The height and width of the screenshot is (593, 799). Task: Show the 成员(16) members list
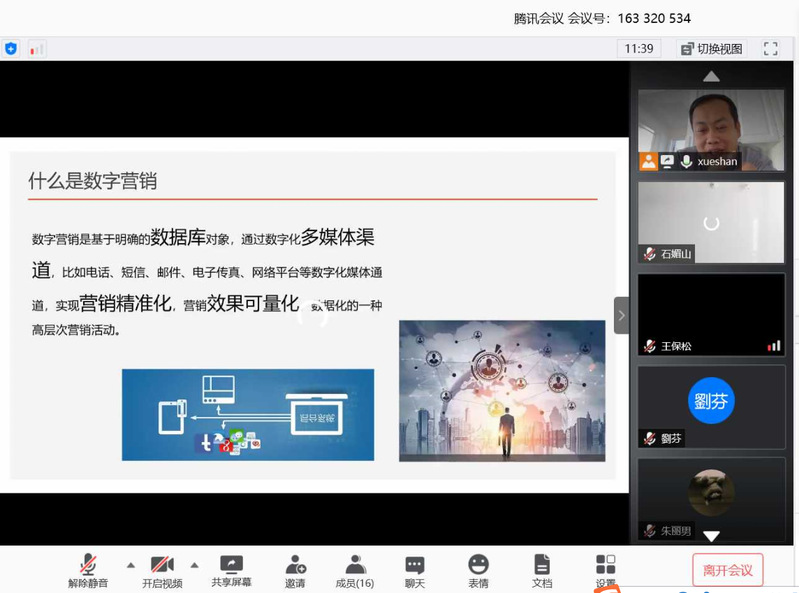pos(354,570)
